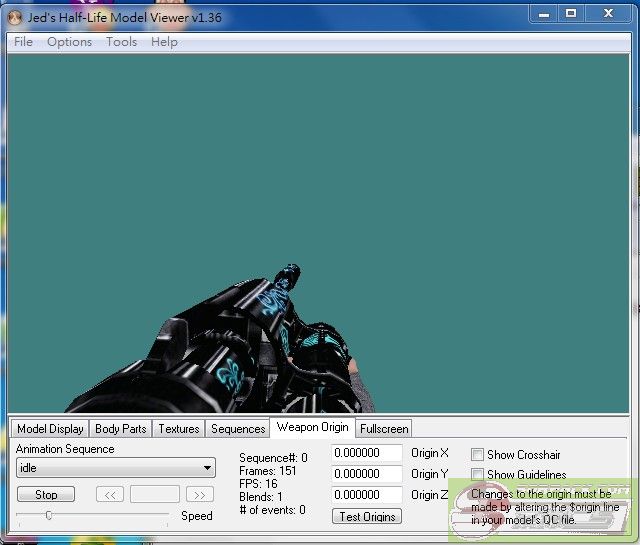Step forward with the >> frame button
The image size is (640, 545).
pyautogui.click(x=199, y=494)
